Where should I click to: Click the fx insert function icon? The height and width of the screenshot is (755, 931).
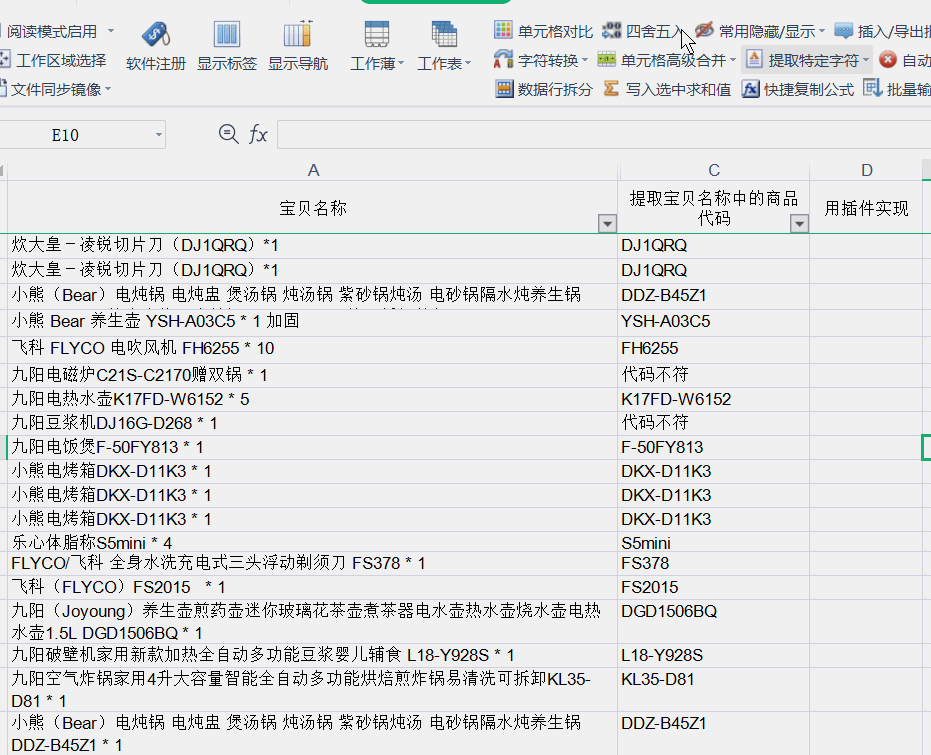tap(258, 135)
